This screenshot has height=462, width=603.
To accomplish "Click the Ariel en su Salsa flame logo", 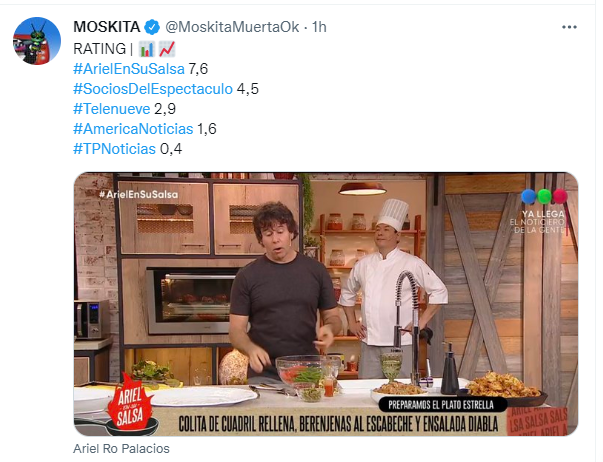I will pos(130,402).
